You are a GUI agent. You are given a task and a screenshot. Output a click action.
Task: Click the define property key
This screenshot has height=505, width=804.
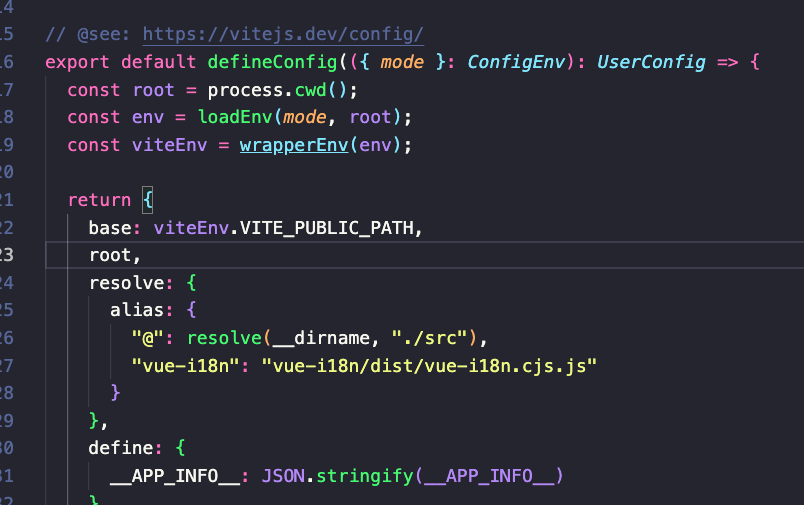(120, 447)
